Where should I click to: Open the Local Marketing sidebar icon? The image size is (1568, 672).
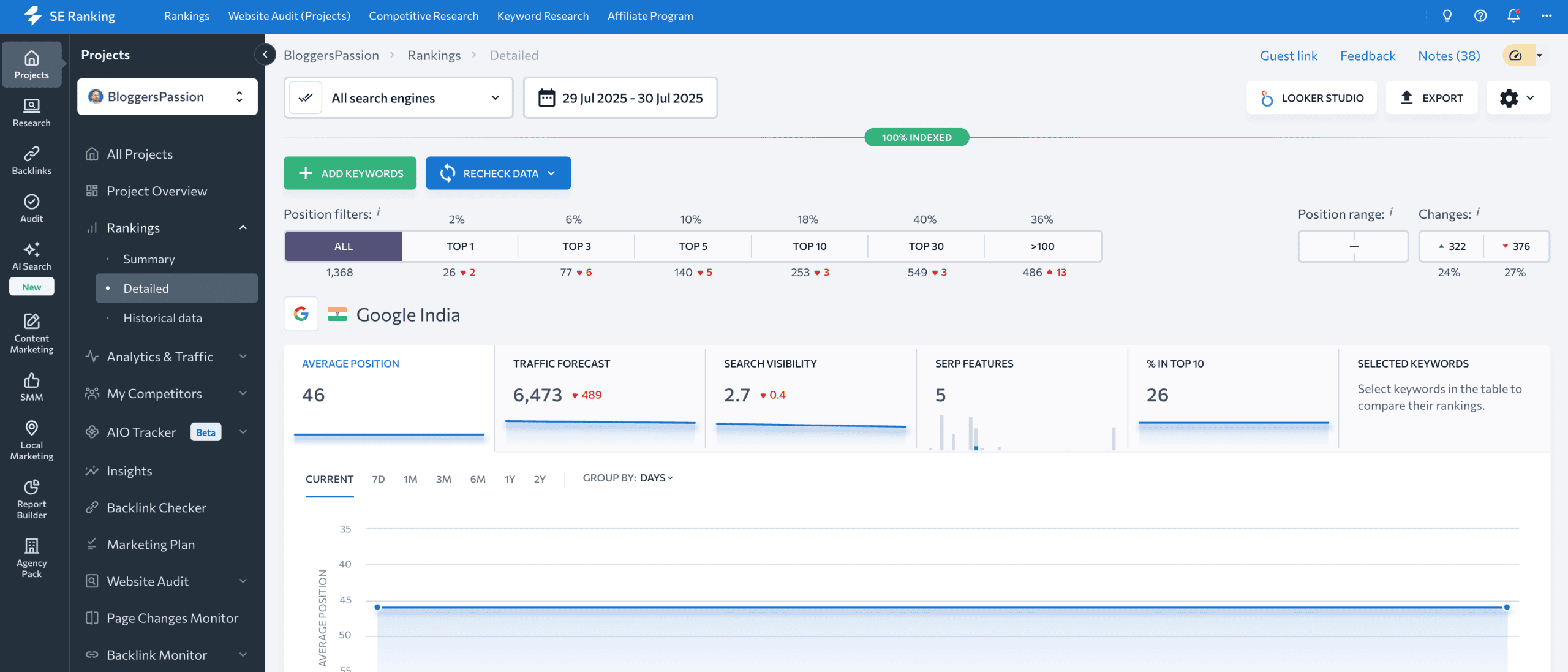click(x=31, y=440)
